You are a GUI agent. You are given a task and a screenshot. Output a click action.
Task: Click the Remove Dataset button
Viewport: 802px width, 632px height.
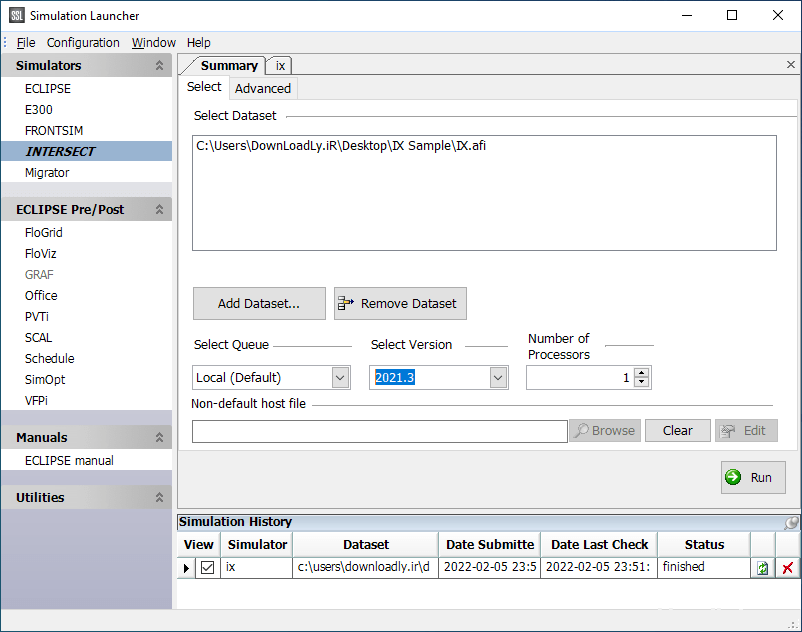click(x=400, y=304)
